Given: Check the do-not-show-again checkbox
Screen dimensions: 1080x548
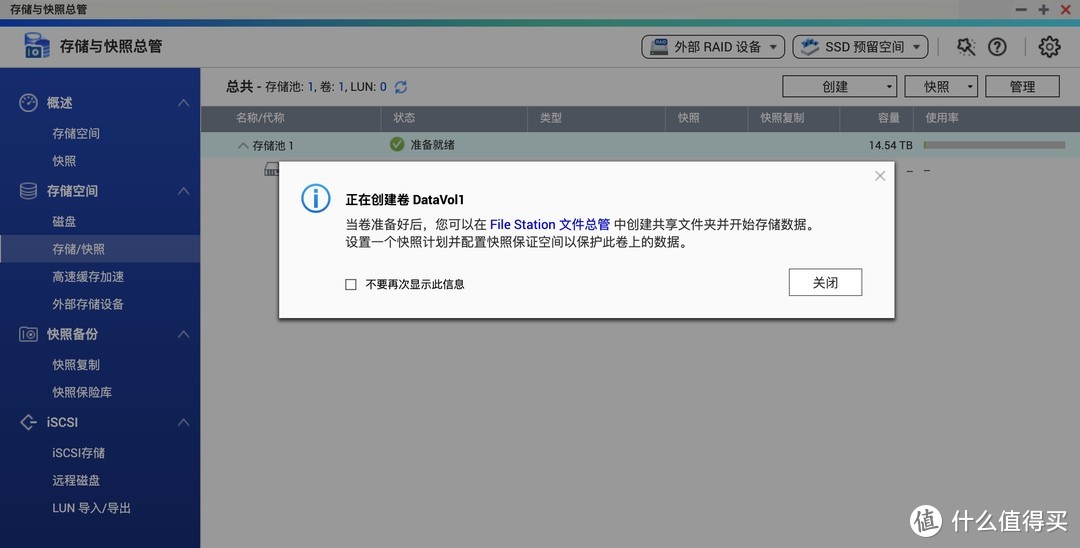Looking at the screenshot, I should click(351, 284).
